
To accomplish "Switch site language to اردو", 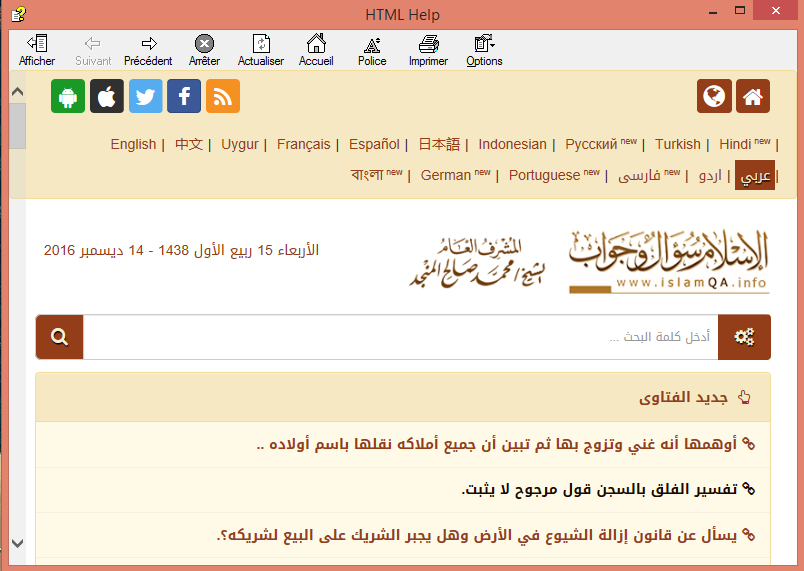I will pos(710,175).
